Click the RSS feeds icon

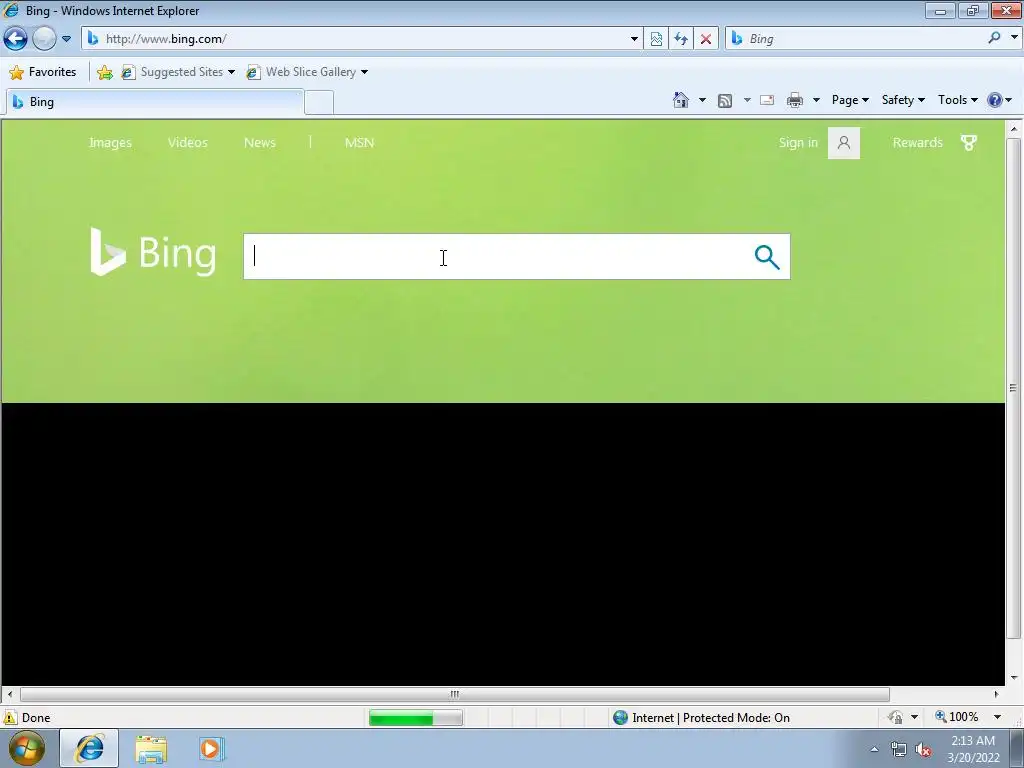(725, 100)
